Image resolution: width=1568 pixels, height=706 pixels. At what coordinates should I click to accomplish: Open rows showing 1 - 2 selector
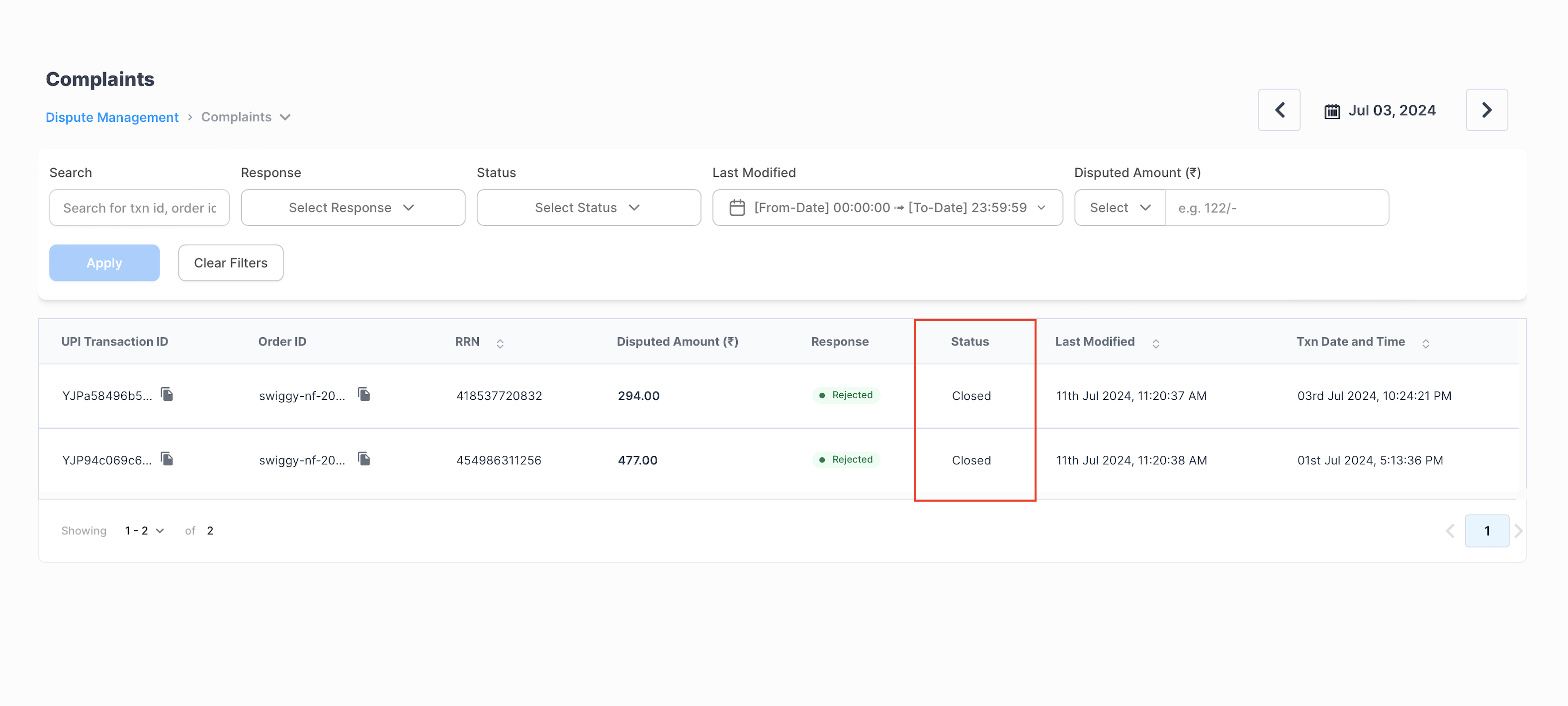[x=144, y=530]
